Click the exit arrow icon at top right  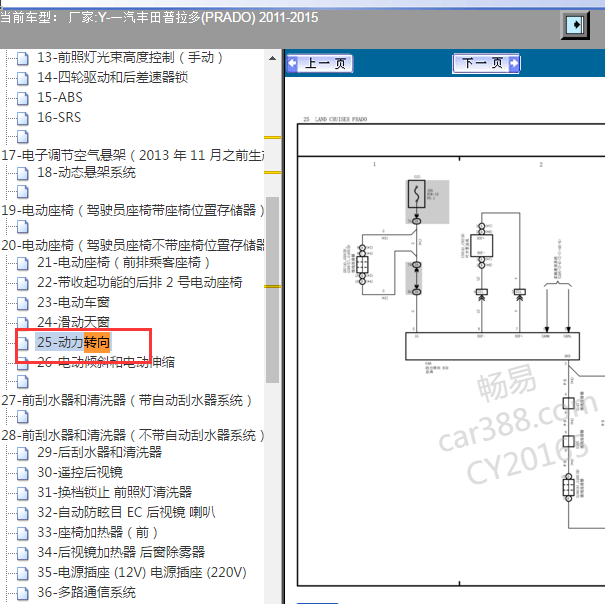575,25
